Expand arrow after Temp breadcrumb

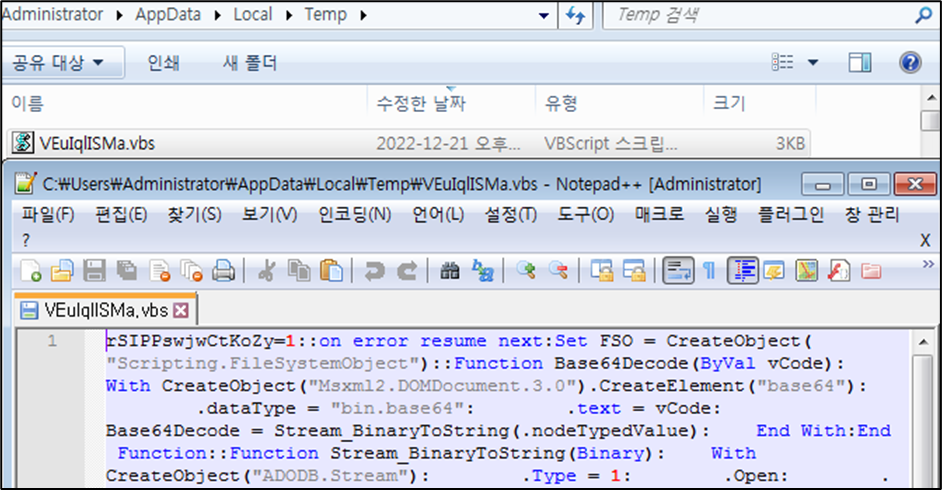[x=363, y=15]
